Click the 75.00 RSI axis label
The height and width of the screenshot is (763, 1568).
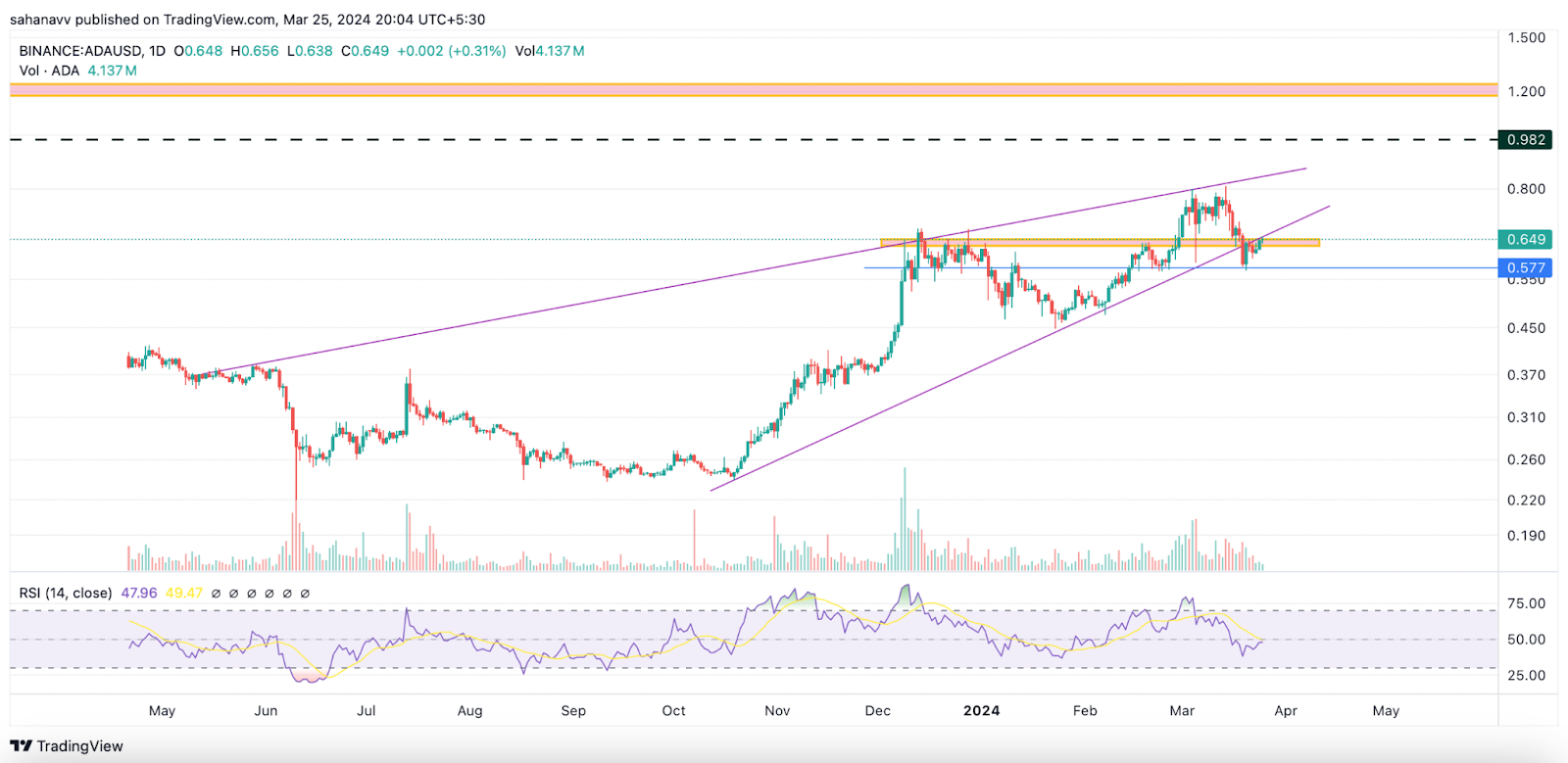(1526, 603)
